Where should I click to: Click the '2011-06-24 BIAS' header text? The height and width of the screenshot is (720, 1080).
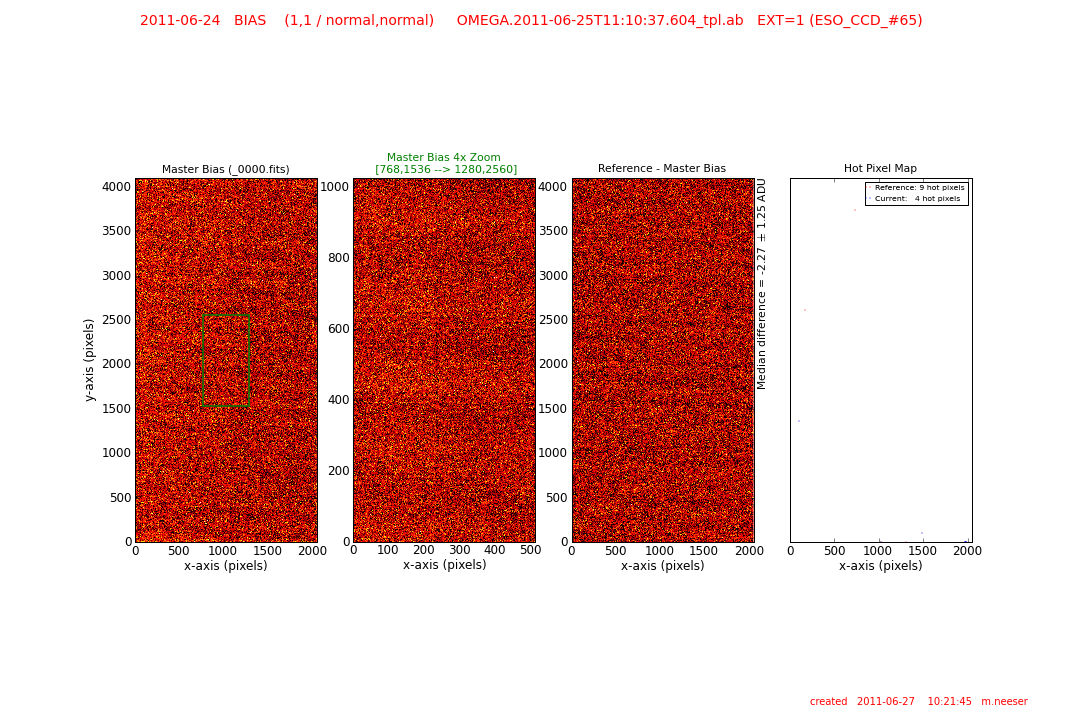click(x=203, y=21)
